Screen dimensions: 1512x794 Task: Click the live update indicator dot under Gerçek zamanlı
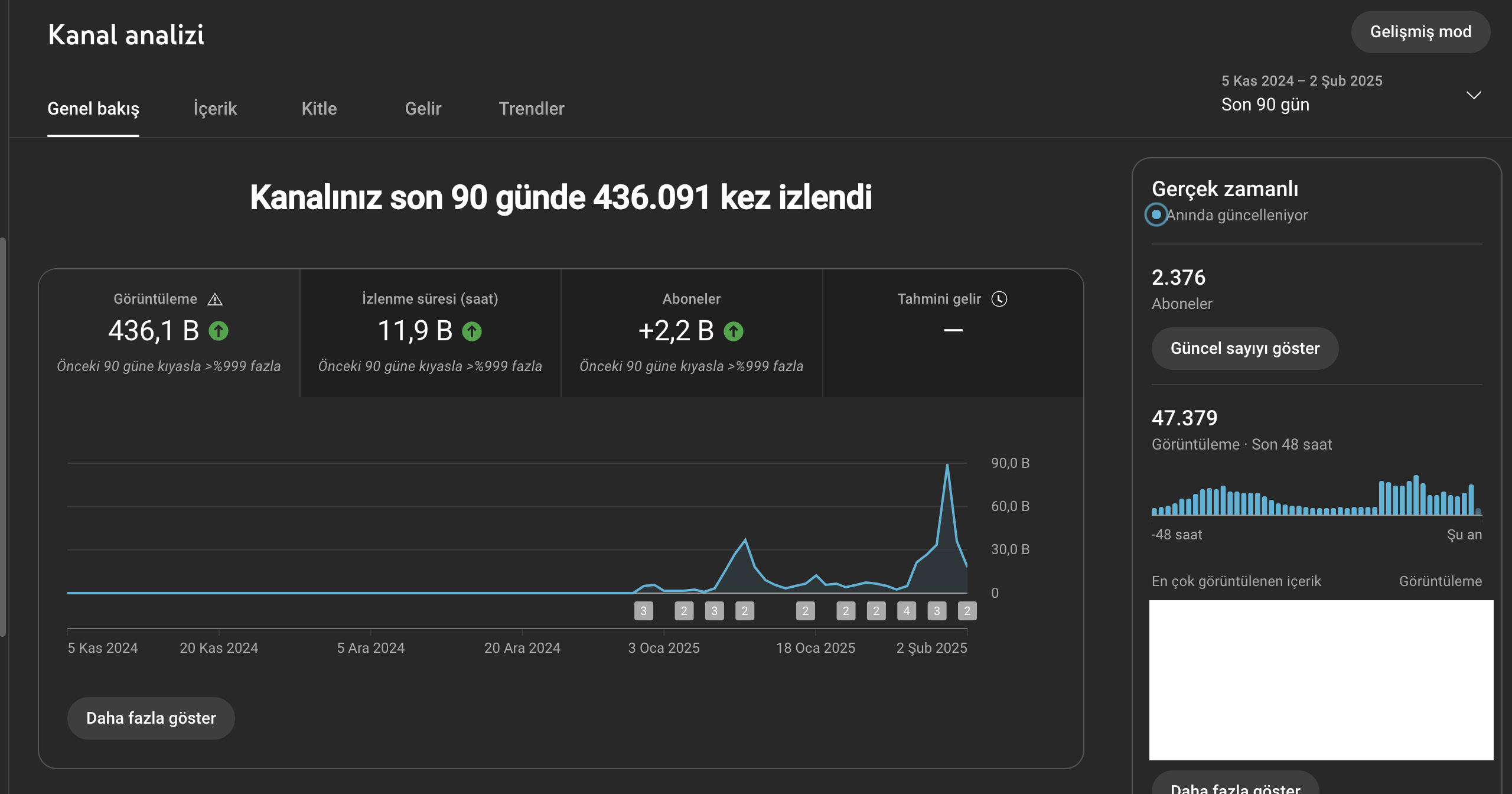click(x=1156, y=214)
